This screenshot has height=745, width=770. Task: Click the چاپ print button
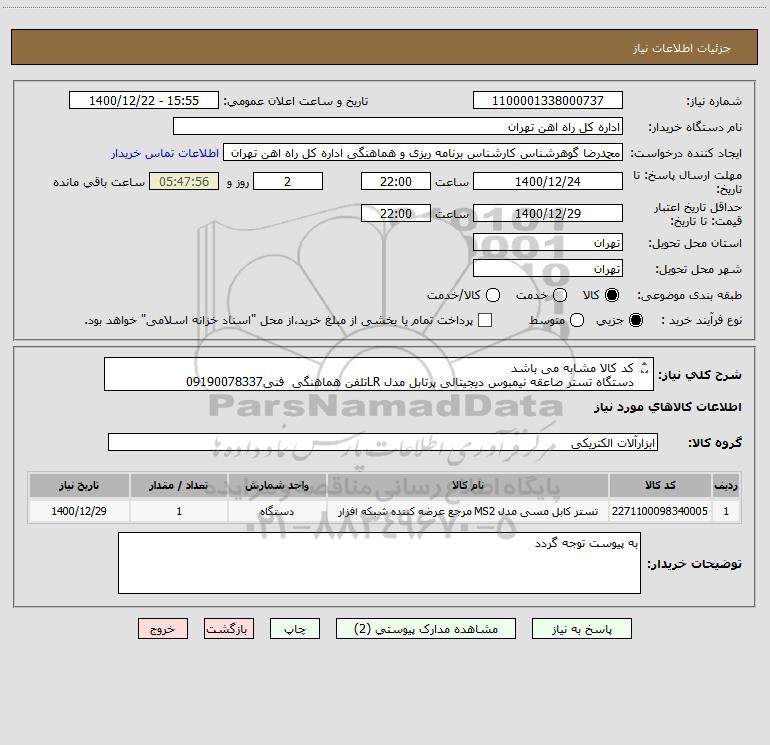tap(295, 629)
